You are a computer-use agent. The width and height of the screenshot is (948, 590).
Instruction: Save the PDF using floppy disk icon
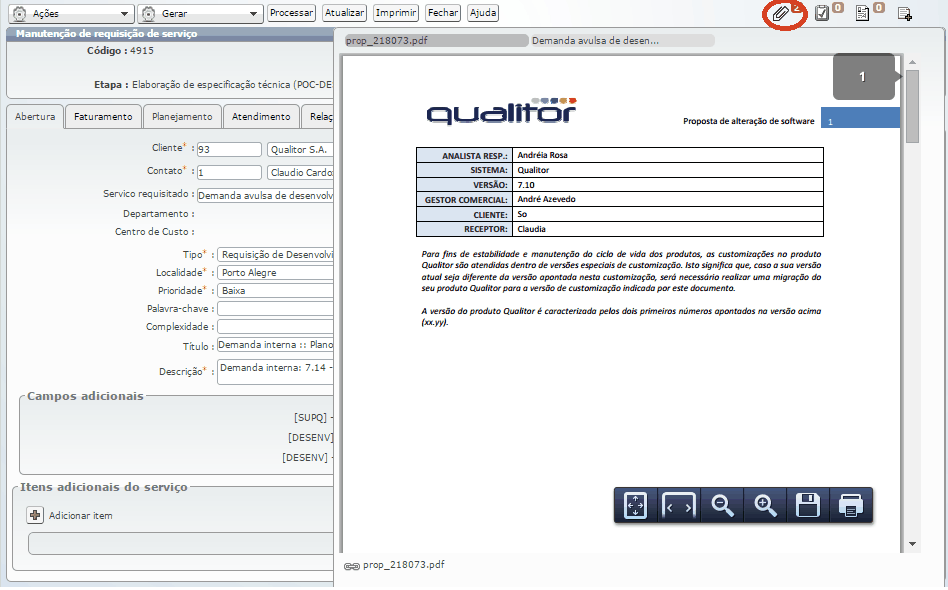point(808,506)
